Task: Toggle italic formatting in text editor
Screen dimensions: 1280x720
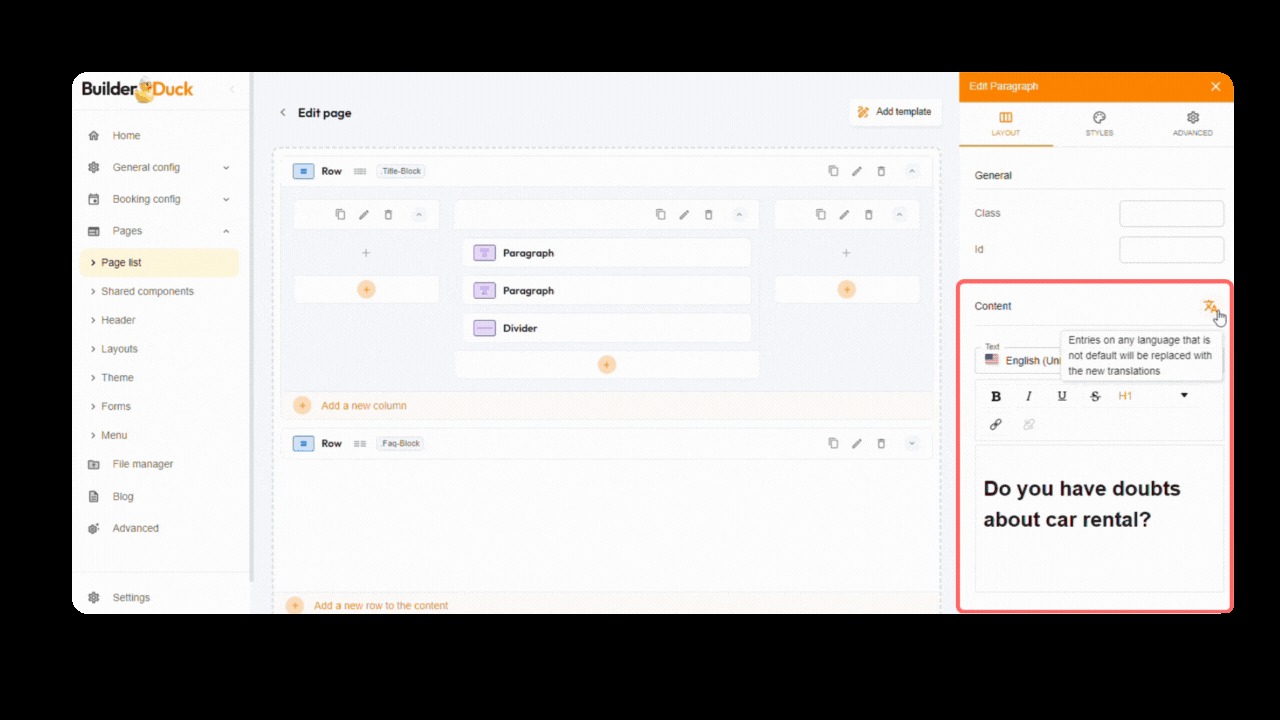Action: click(x=1028, y=396)
